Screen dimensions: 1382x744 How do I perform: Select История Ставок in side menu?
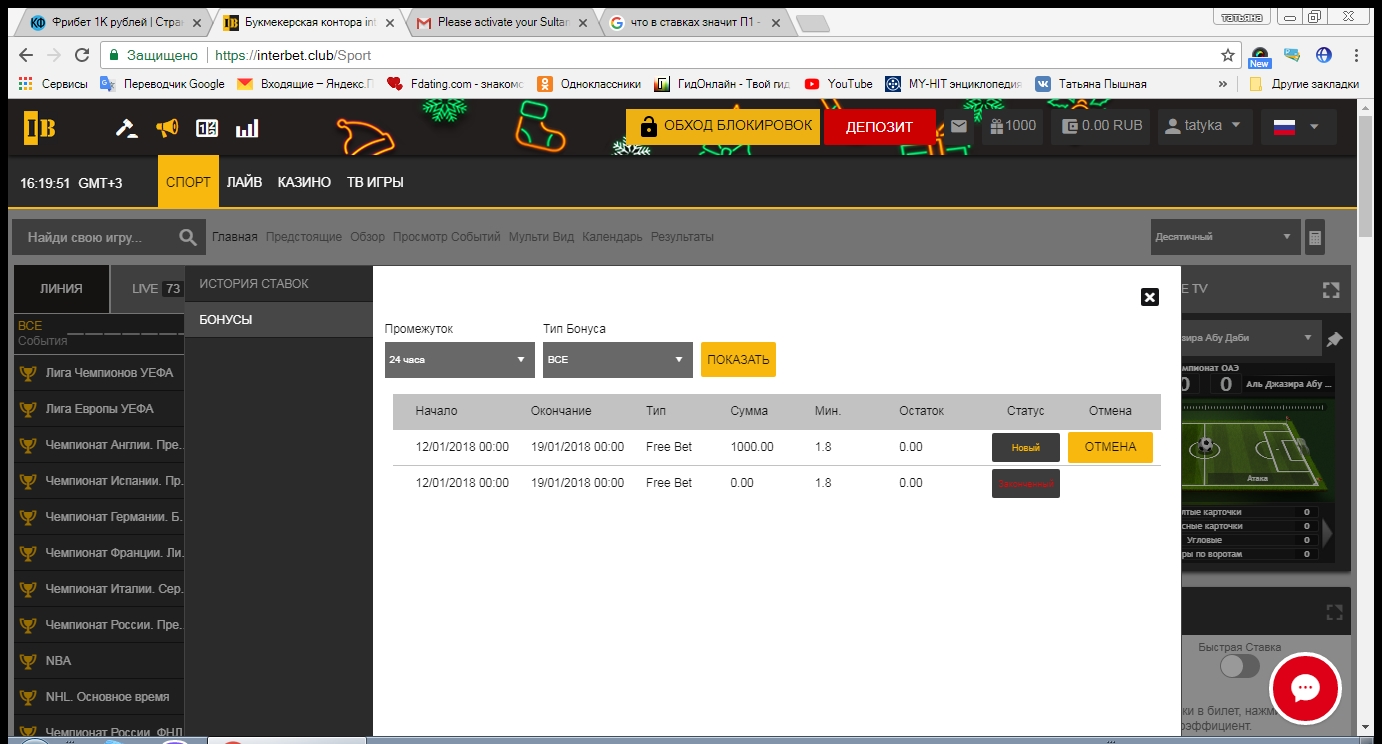coord(254,284)
